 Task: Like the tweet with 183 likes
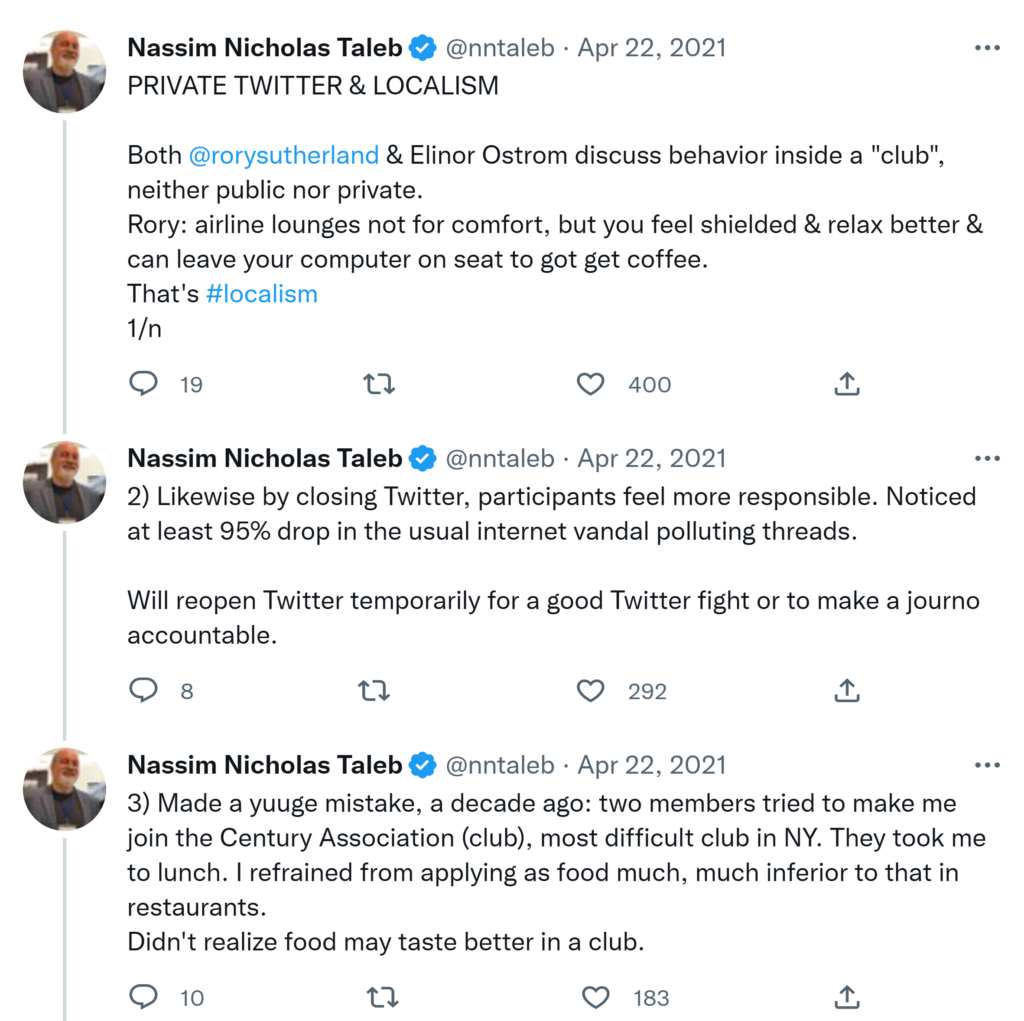click(596, 997)
